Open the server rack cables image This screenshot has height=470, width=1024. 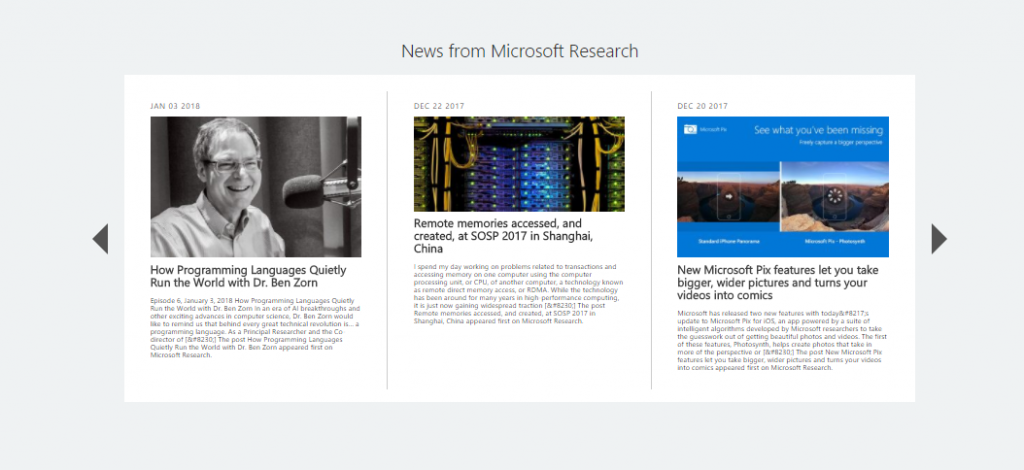point(519,164)
